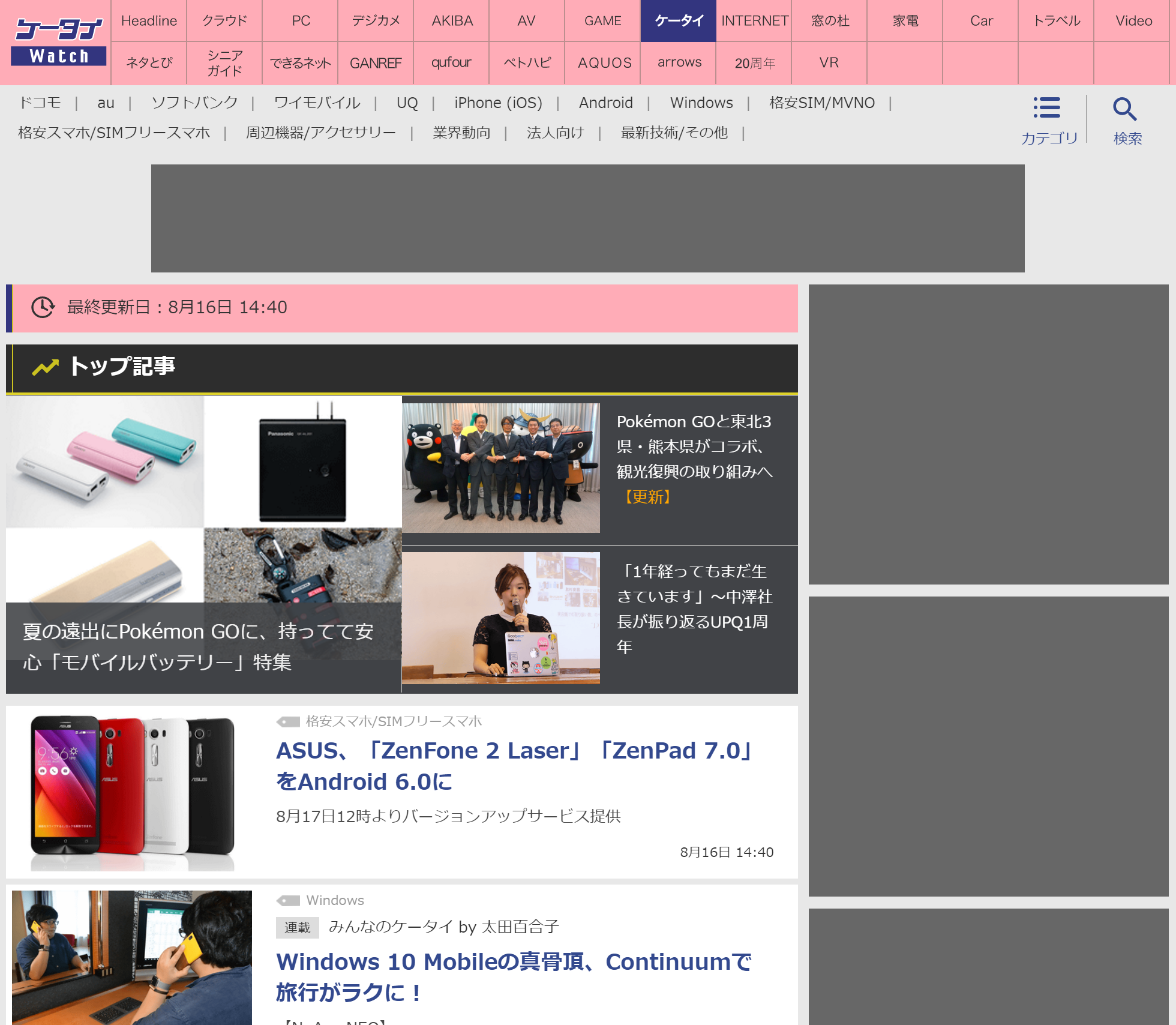Click the UQ category link
This screenshot has width=1176, height=1025.
(407, 103)
